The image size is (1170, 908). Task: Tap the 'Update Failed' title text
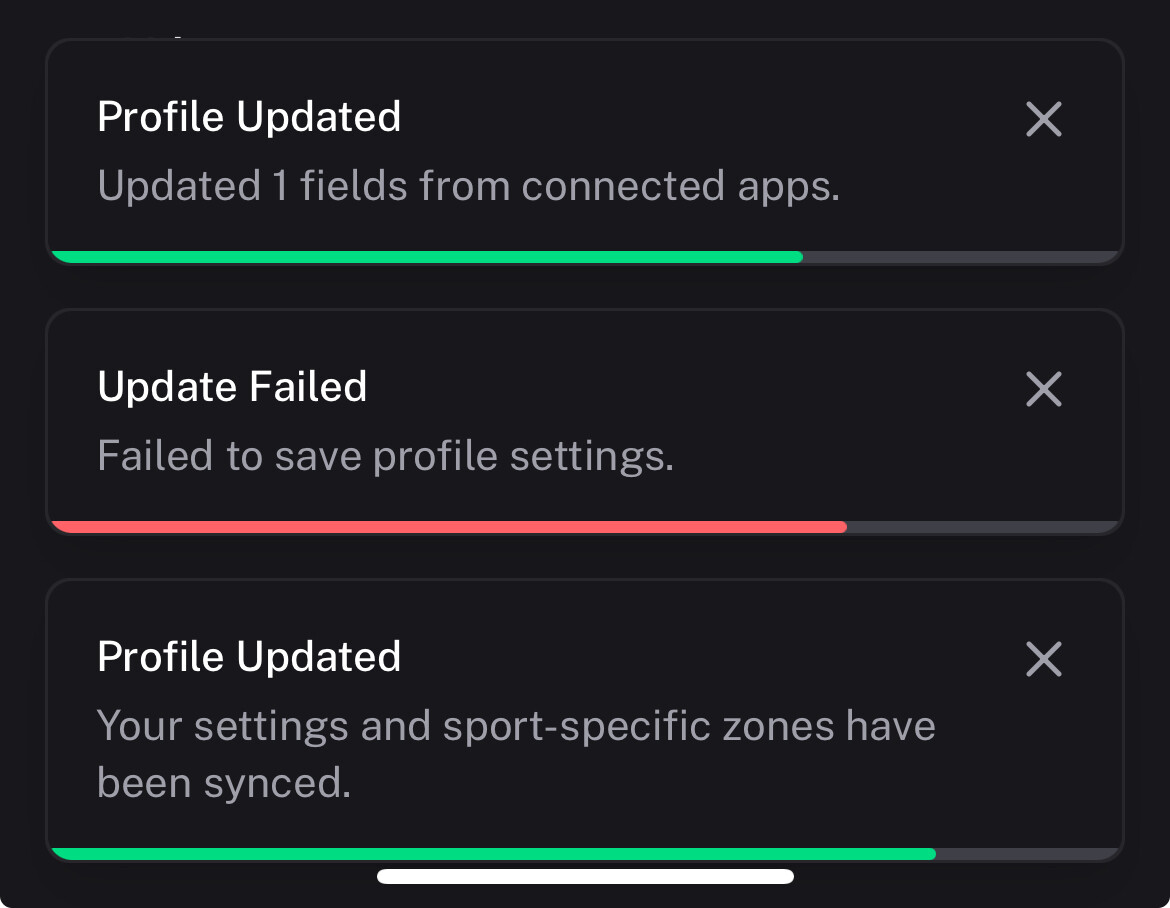click(x=232, y=387)
